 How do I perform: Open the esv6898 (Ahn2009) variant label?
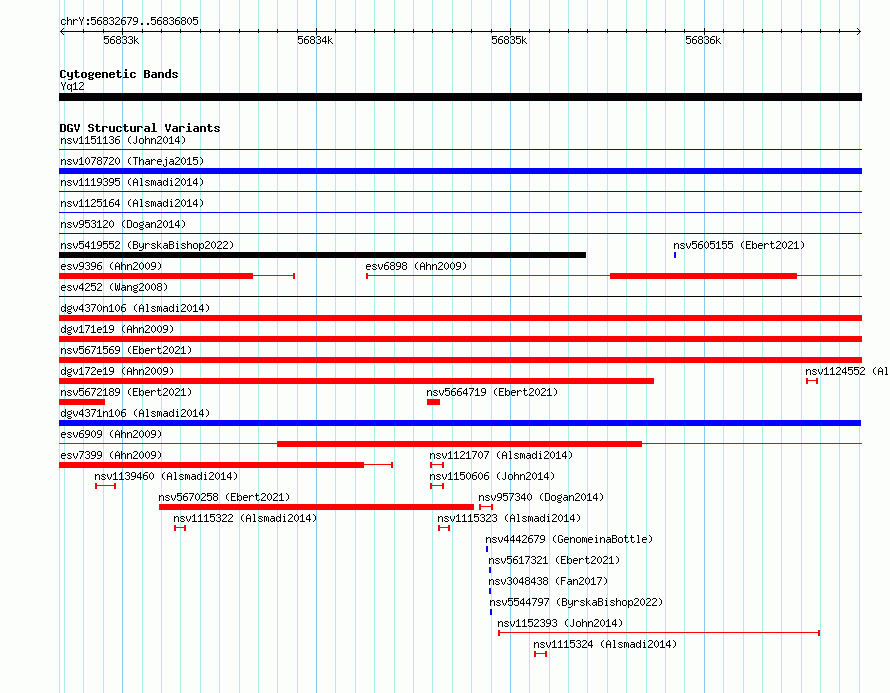point(416,266)
